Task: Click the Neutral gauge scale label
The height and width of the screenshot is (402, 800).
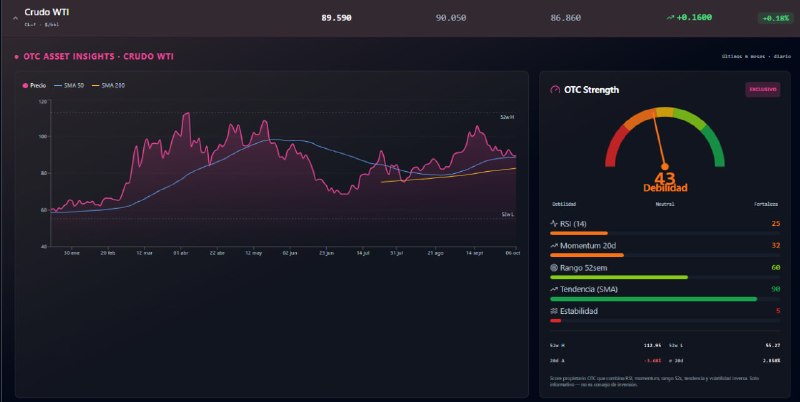Action: pos(665,204)
